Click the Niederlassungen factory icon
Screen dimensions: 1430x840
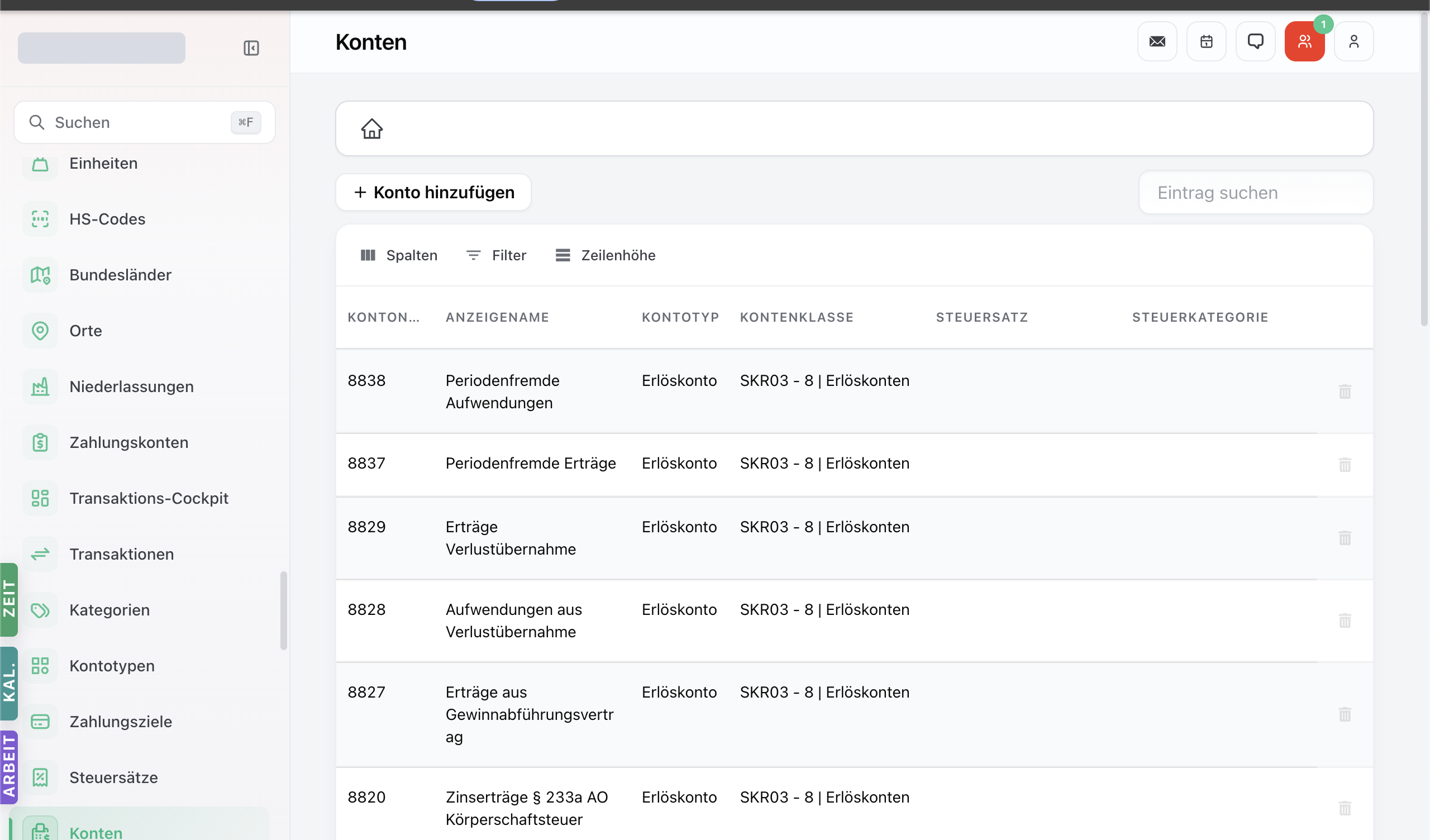point(40,387)
